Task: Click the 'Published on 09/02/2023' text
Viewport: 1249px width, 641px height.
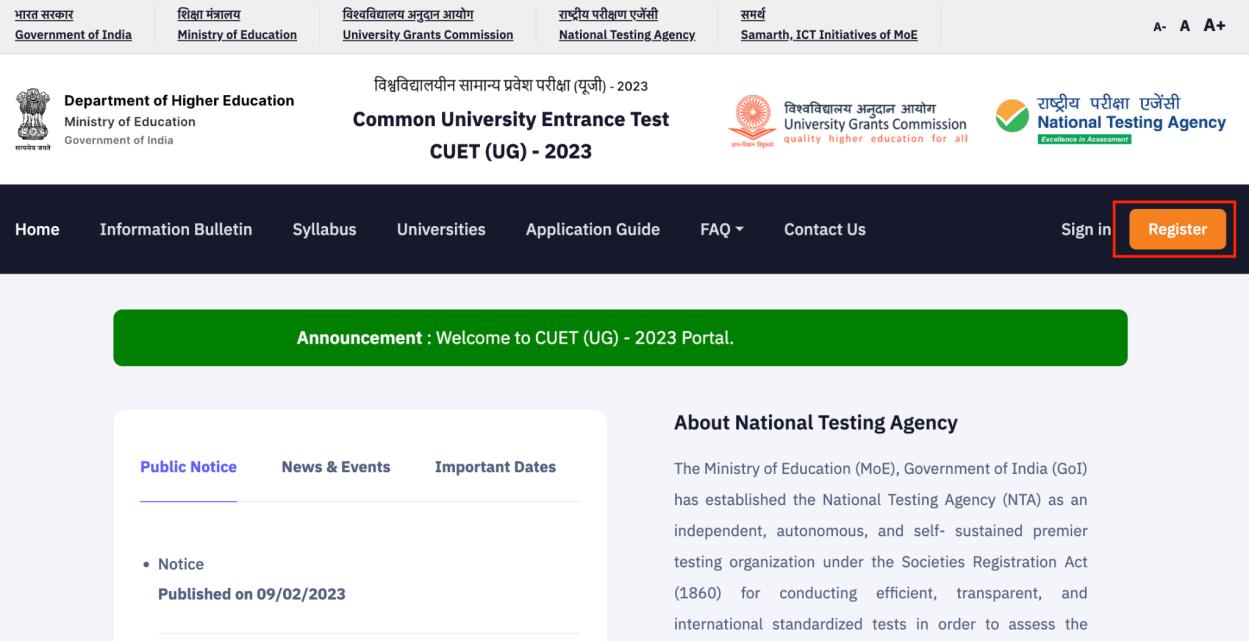Action: [252, 594]
